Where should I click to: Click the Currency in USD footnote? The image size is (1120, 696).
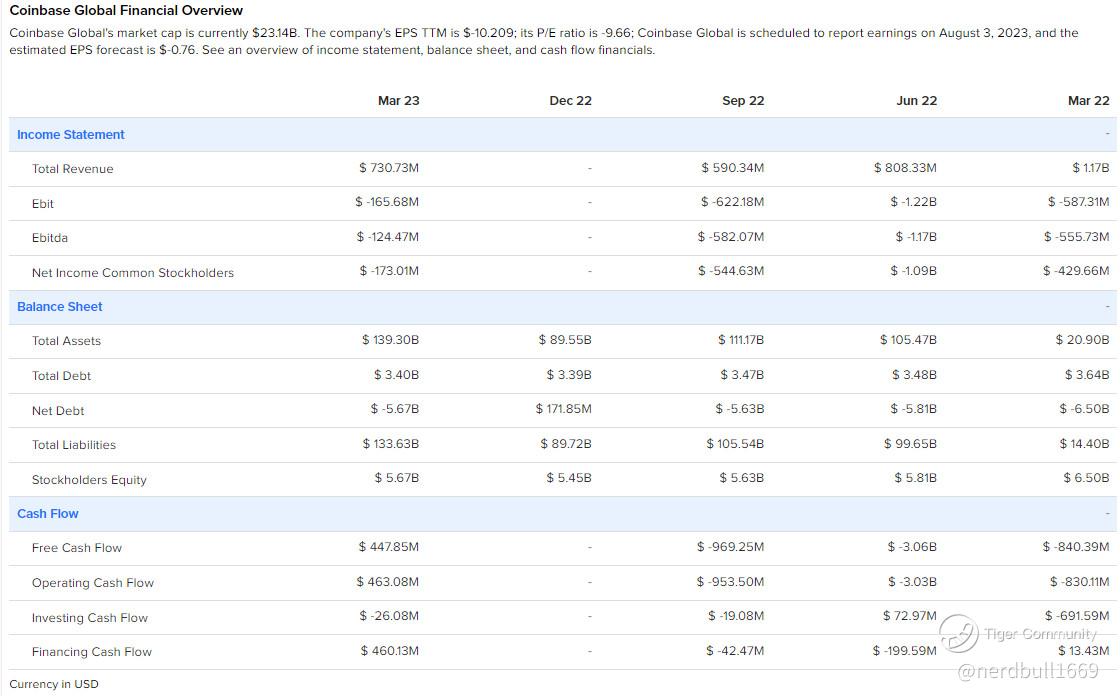click(54, 685)
